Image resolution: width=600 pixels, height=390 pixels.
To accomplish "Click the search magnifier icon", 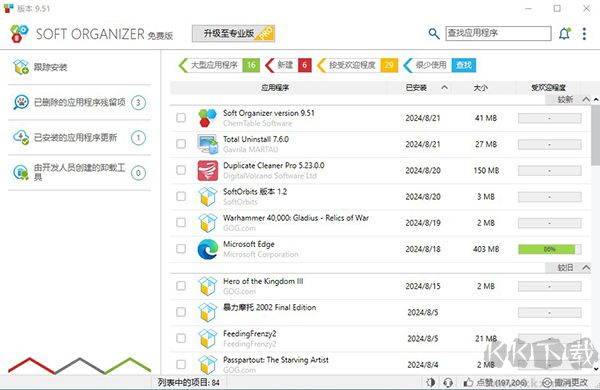I will pyautogui.click(x=434, y=34).
